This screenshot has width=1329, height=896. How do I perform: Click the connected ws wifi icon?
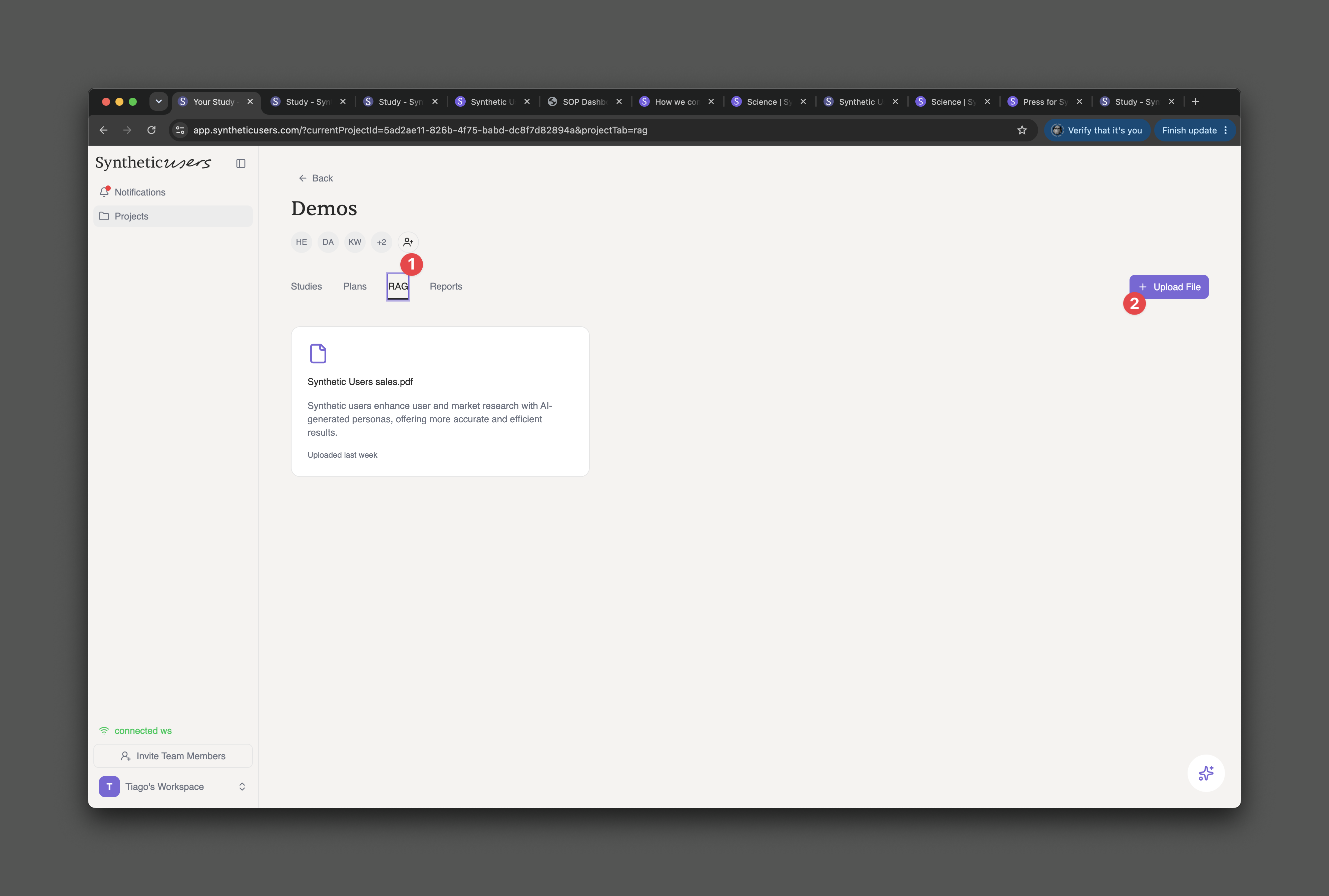[104, 731]
